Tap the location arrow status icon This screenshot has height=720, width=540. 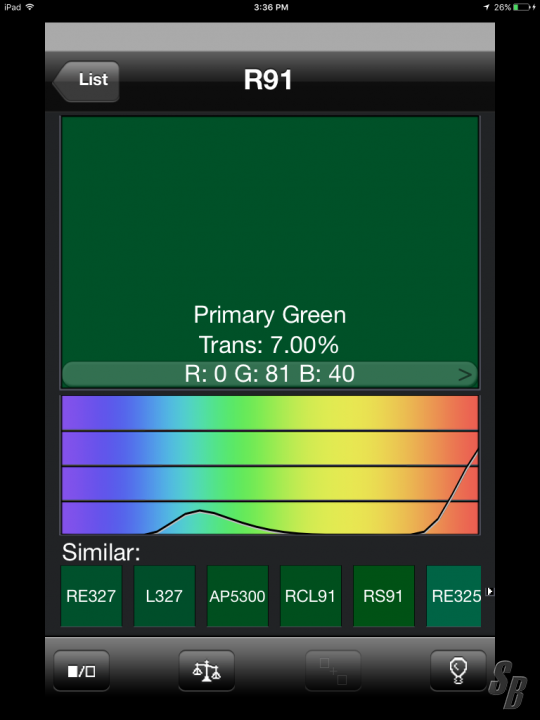(486, 7)
